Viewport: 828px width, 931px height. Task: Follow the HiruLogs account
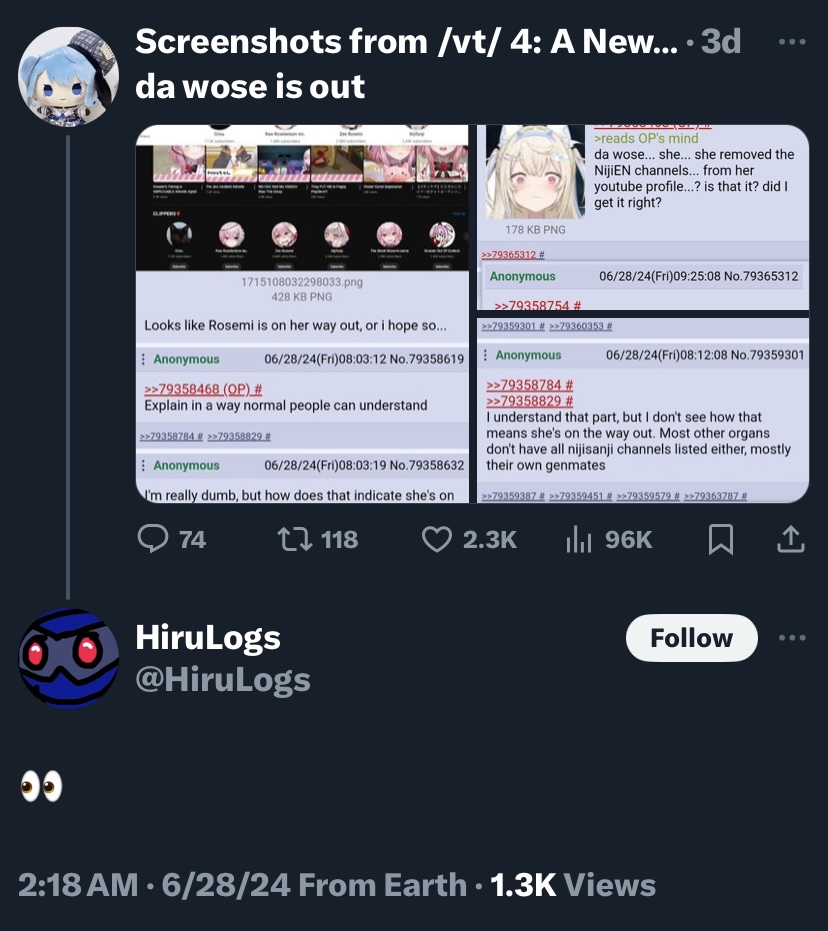click(691, 638)
